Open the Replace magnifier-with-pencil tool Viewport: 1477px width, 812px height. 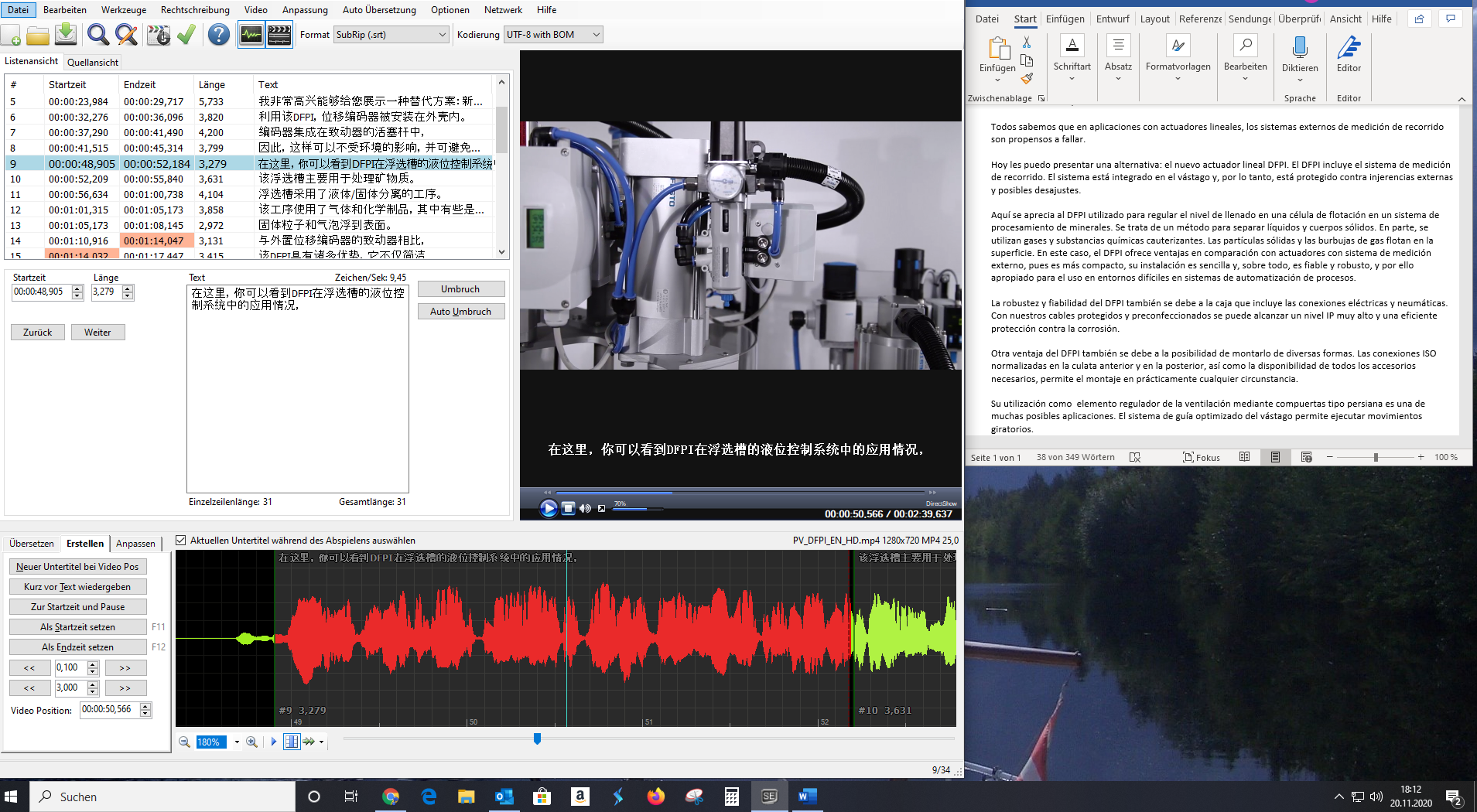coord(126,35)
